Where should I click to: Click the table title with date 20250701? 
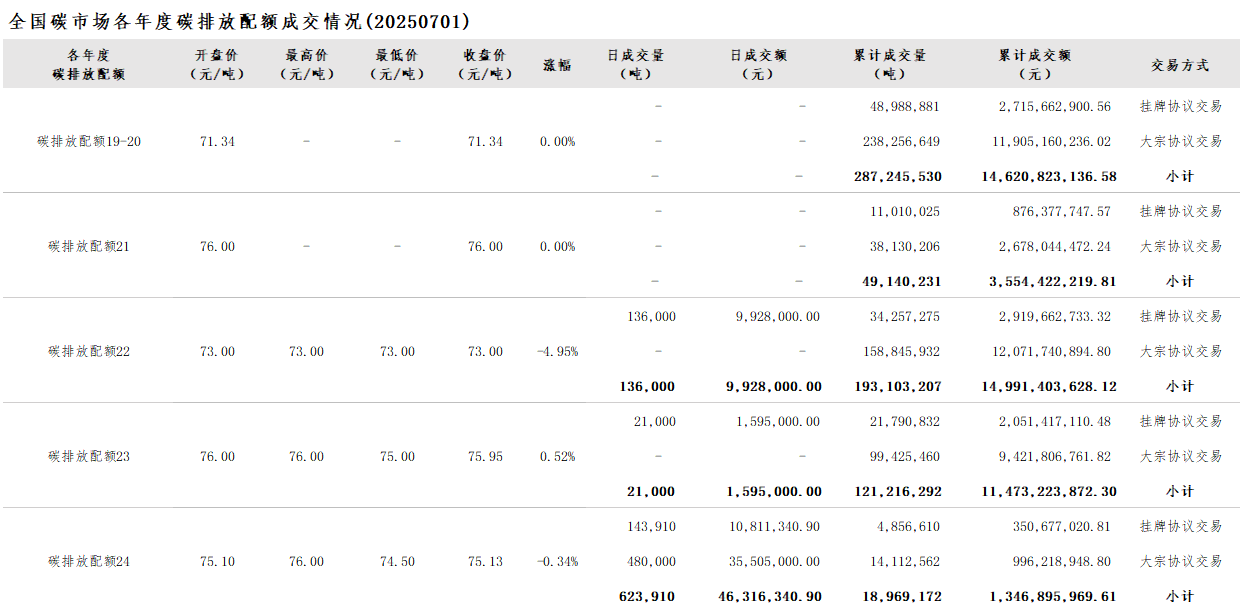(x=239, y=21)
